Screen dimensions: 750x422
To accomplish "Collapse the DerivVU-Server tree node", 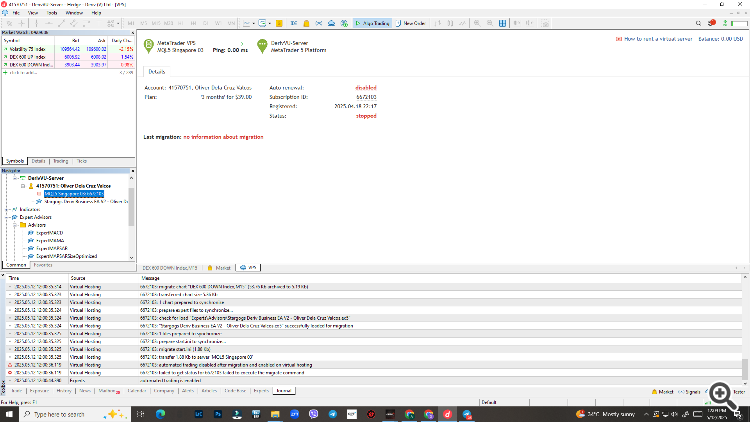I will point(15,178).
